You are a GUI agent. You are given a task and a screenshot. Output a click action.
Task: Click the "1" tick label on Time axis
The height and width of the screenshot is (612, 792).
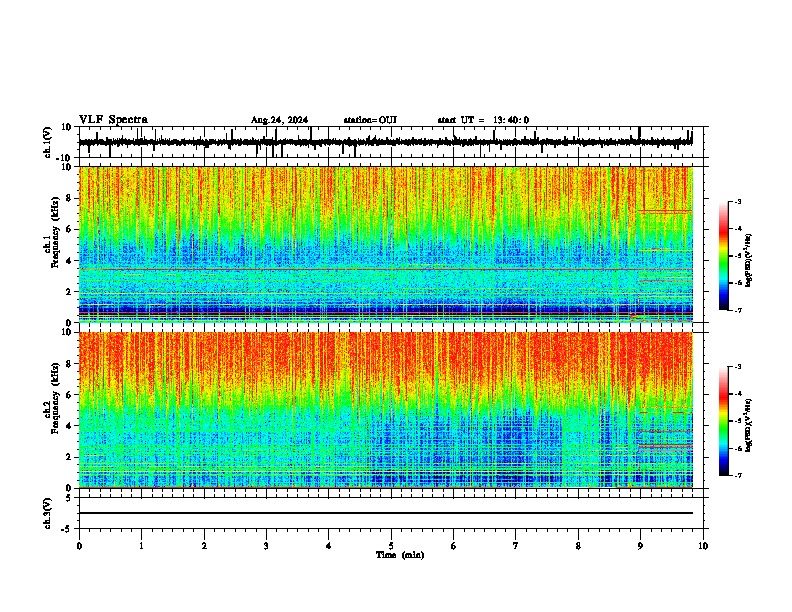click(141, 546)
